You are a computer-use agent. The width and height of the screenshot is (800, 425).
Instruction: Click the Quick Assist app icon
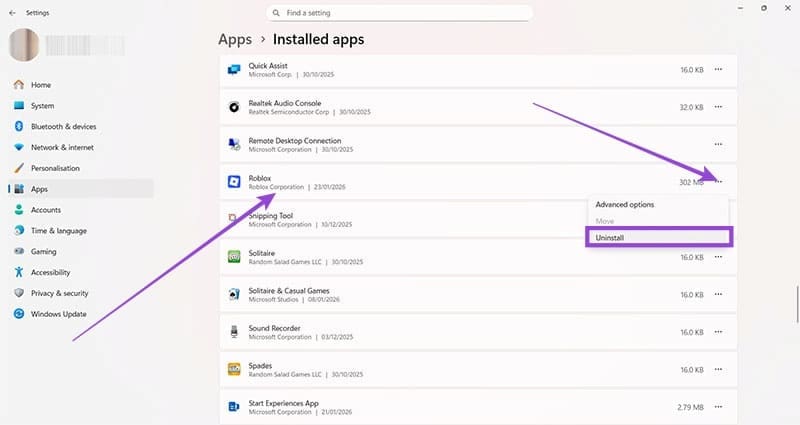(x=233, y=70)
